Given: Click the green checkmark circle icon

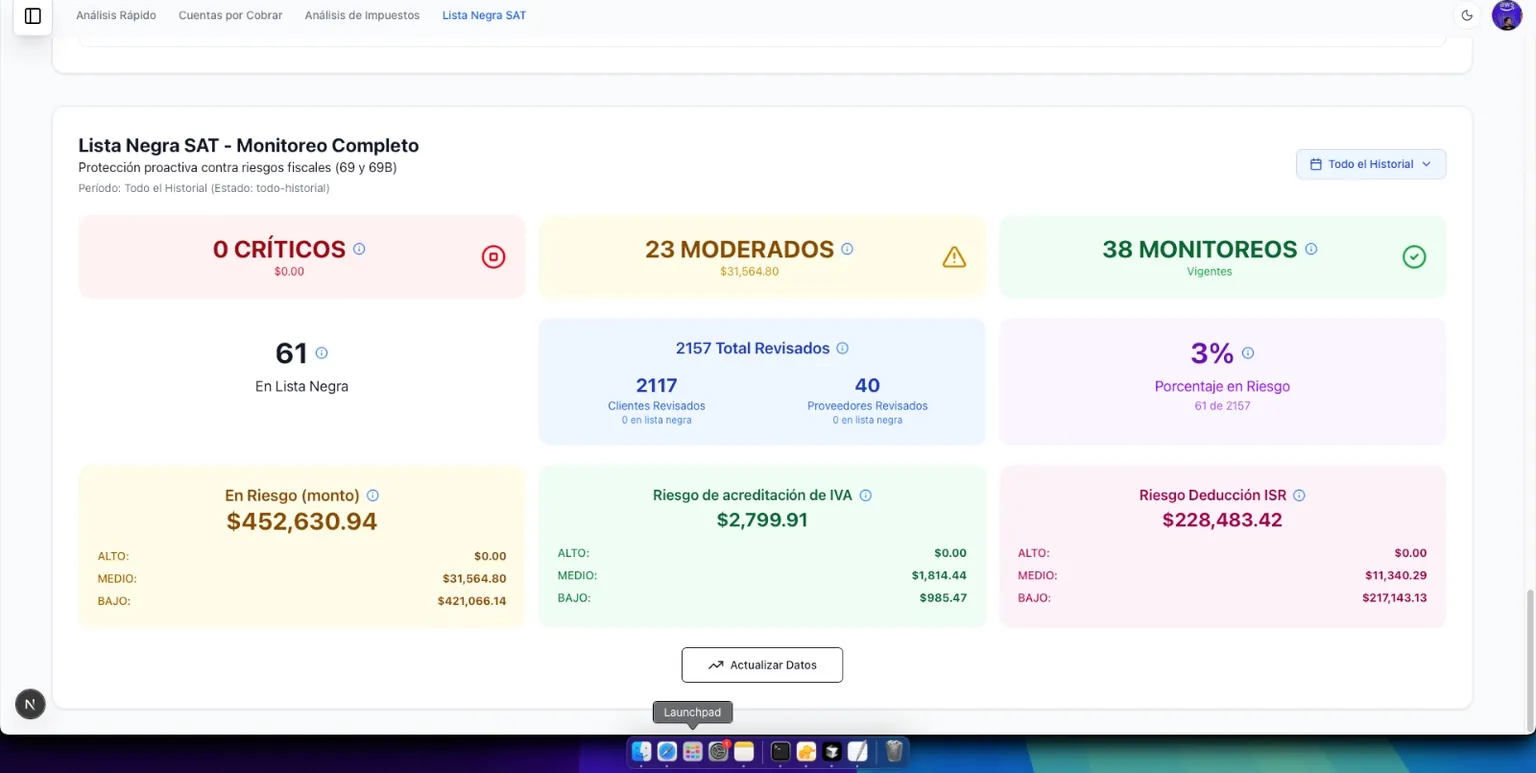Looking at the screenshot, I should 1414,257.
